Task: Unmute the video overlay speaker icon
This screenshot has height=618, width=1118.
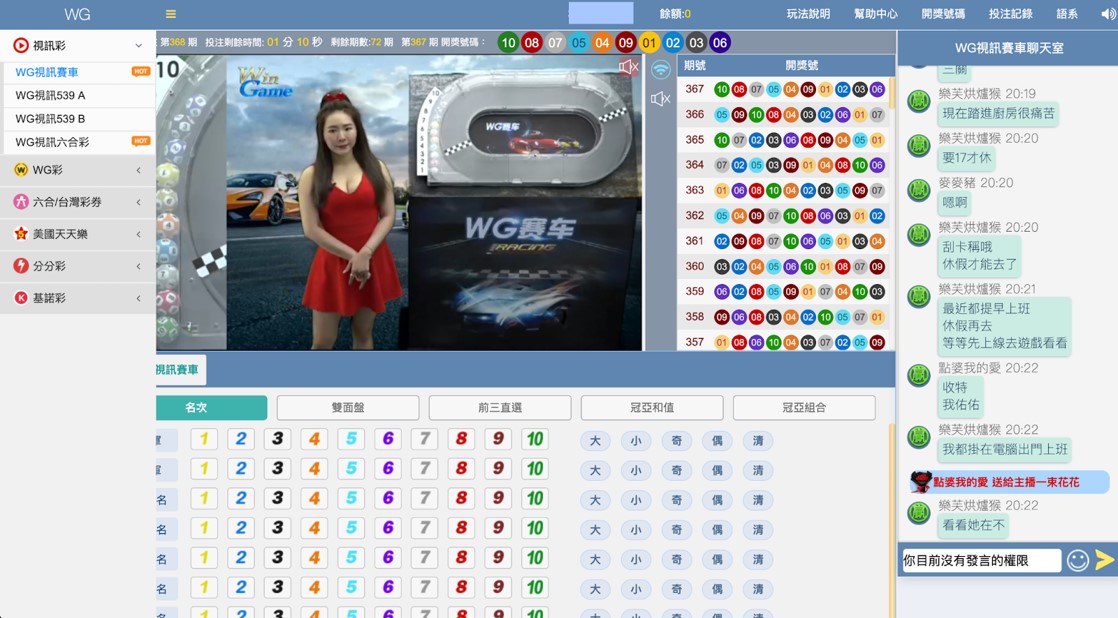Action: [628, 67]
